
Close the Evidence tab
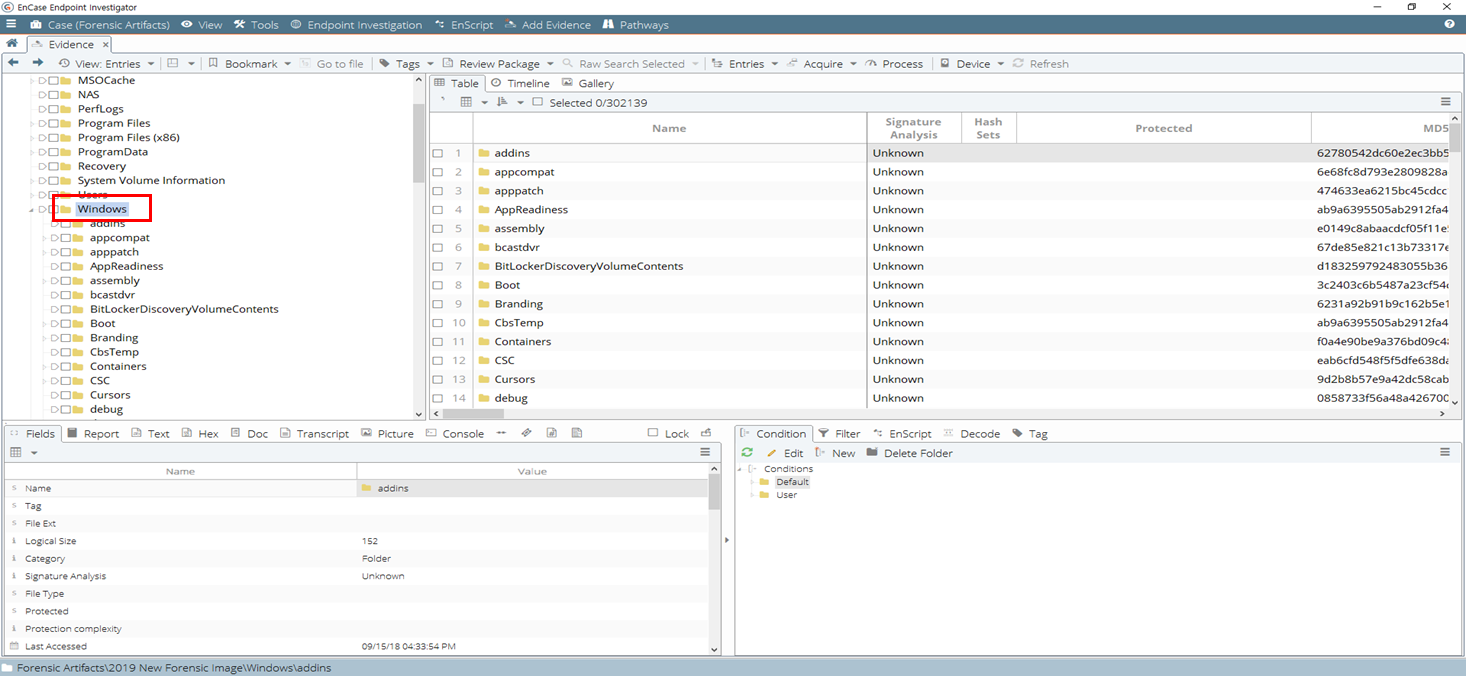(x=106, y=44)
